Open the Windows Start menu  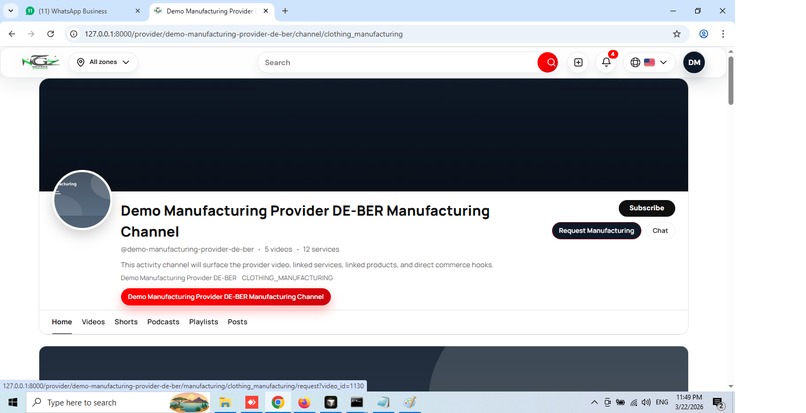tap(12, 402)
